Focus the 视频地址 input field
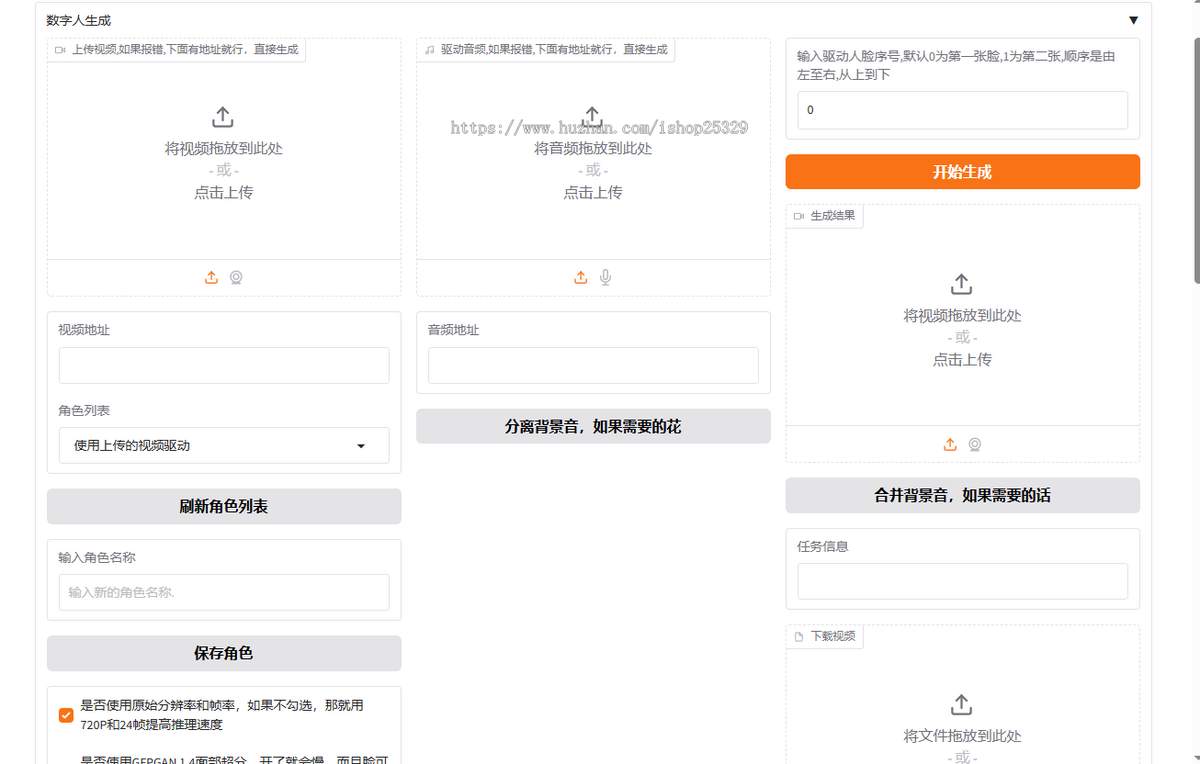This screenshot has width=1200, height=764. click(224, 366)
